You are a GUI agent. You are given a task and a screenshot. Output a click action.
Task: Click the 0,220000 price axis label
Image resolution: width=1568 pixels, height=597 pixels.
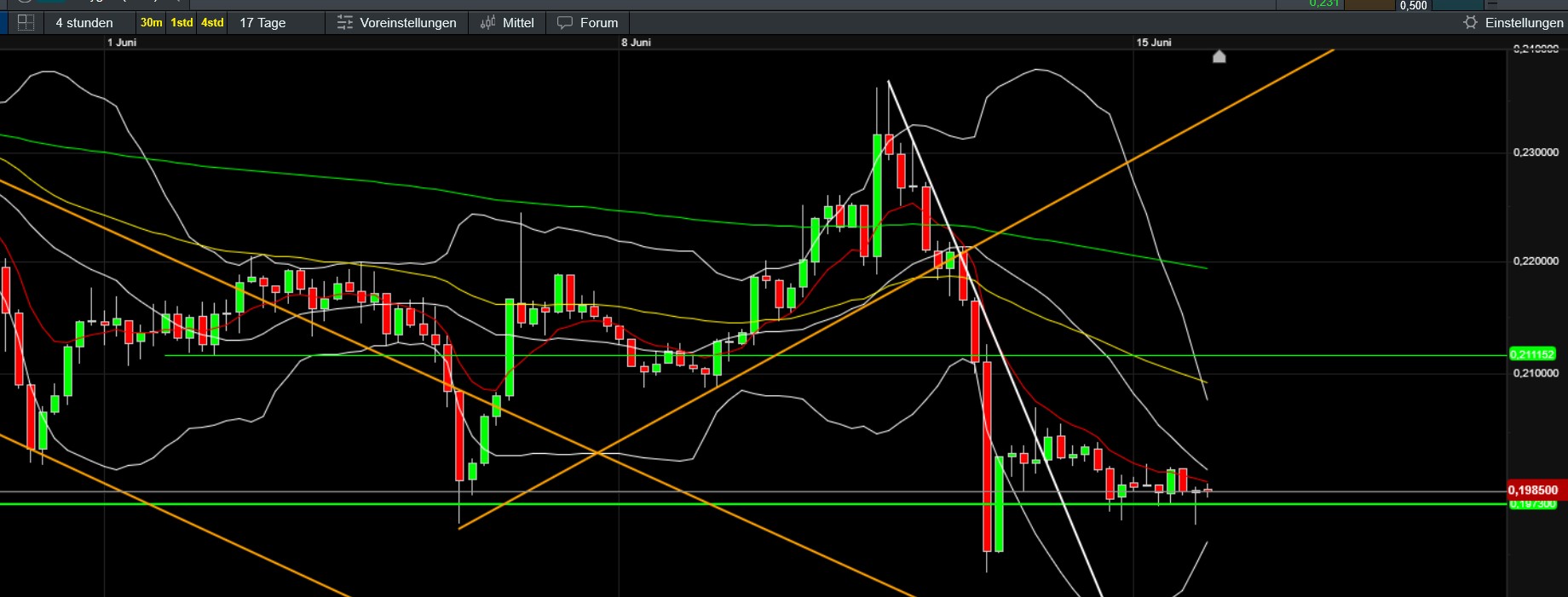tap(1536, 261)
